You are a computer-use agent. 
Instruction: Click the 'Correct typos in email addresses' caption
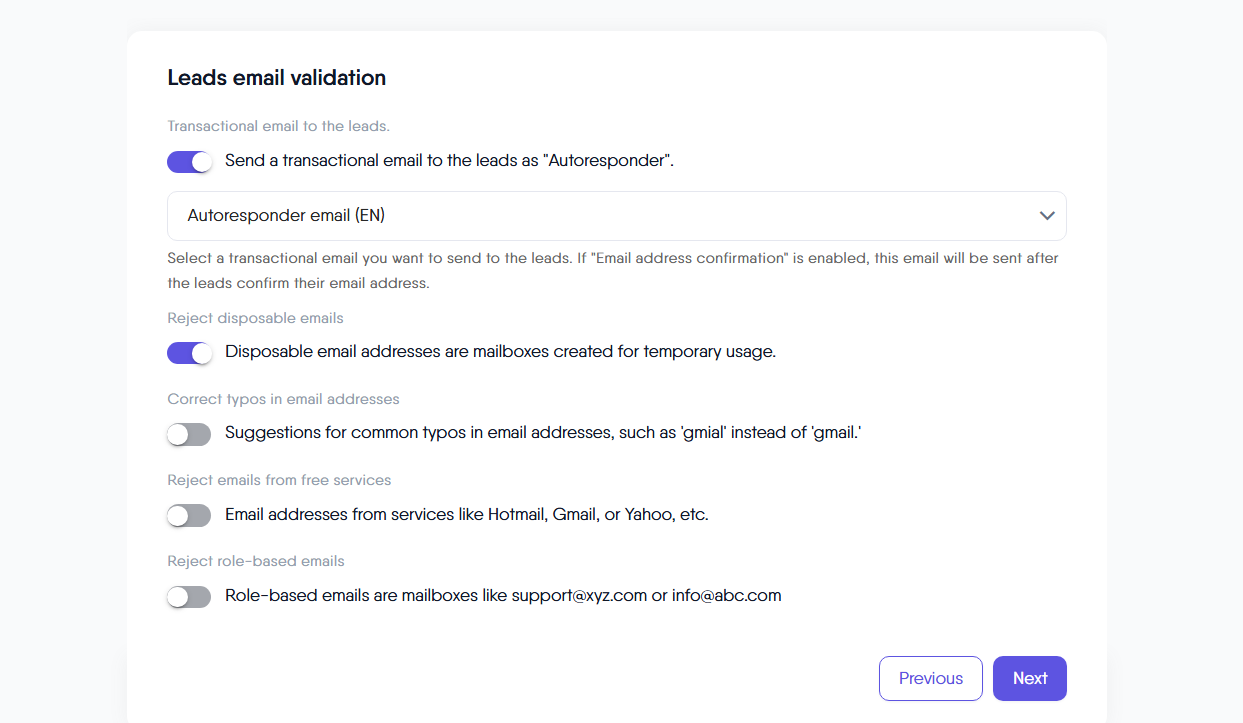[283, 399]
